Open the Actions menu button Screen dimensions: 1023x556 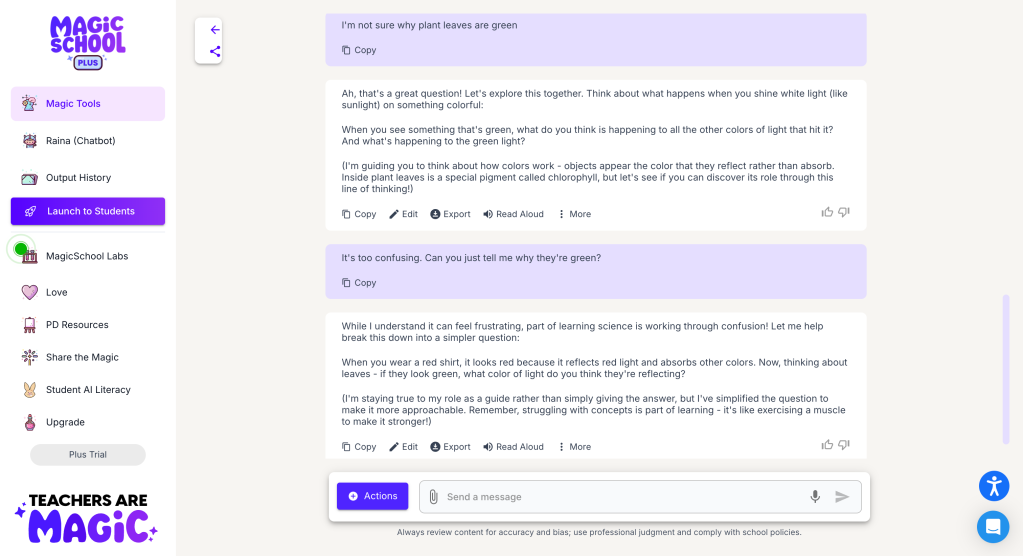tap(372, 496)
